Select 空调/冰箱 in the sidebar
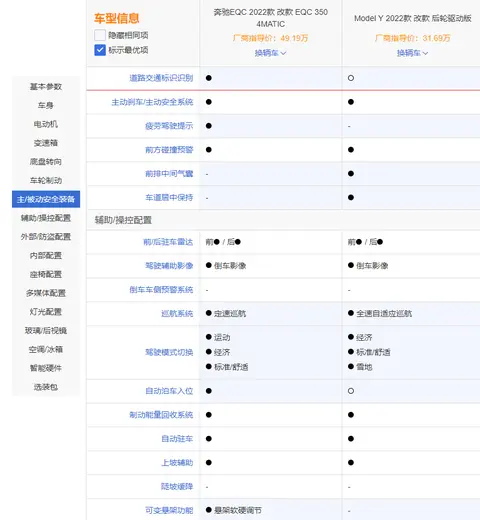This screenshot has width=480, height=520. pyautogui.click(x=46, y=349)
